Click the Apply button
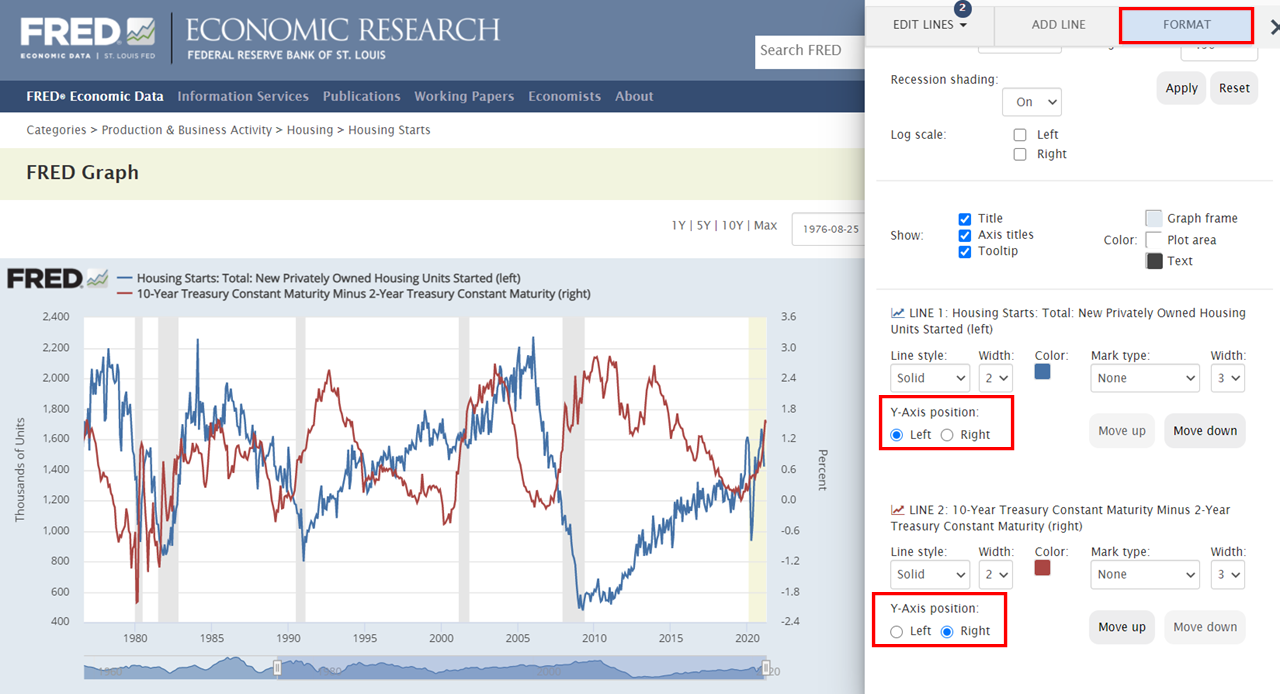1280x694 pixels. [1181, 88]
